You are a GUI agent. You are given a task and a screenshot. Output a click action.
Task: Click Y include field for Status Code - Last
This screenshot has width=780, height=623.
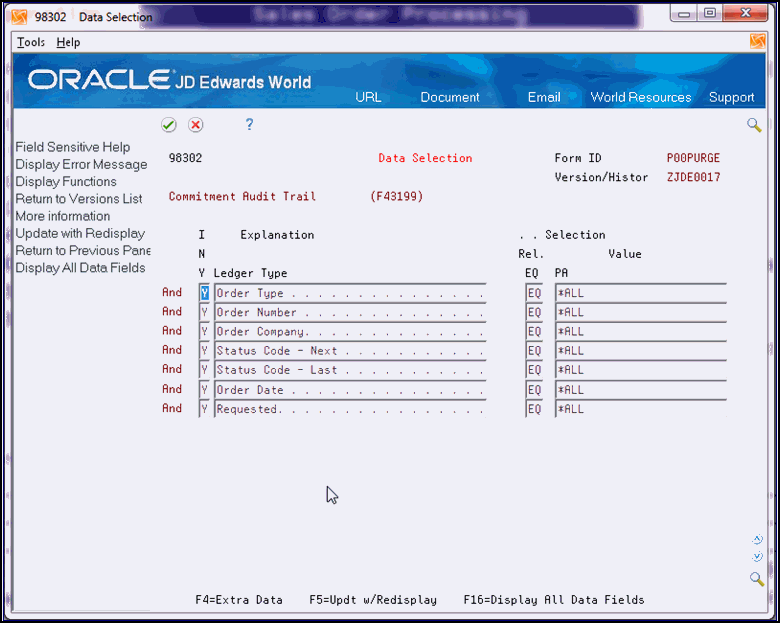[204, 370]
